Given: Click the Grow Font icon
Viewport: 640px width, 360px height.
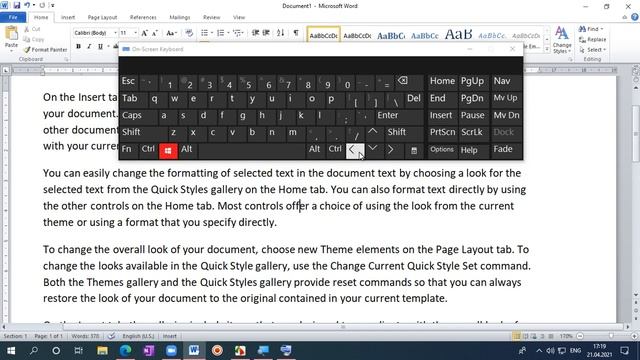Looking at the screenshot, I should 144,33.
